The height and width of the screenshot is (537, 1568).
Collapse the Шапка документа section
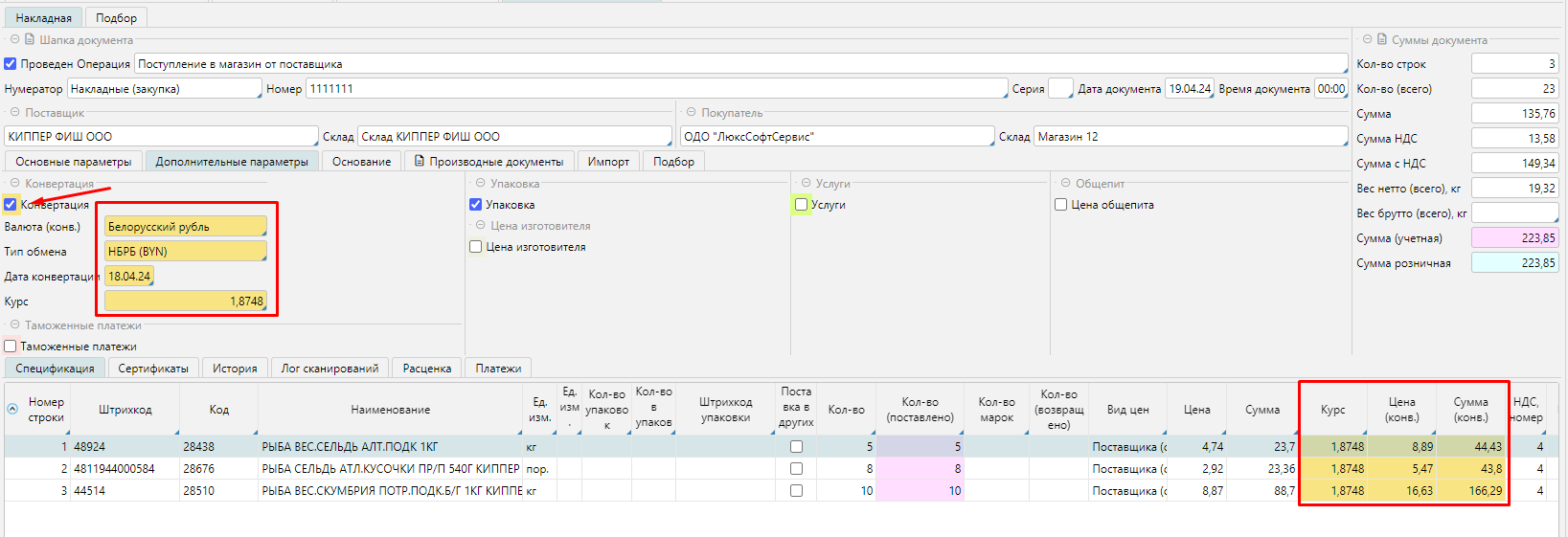click(x=14, y=40)
